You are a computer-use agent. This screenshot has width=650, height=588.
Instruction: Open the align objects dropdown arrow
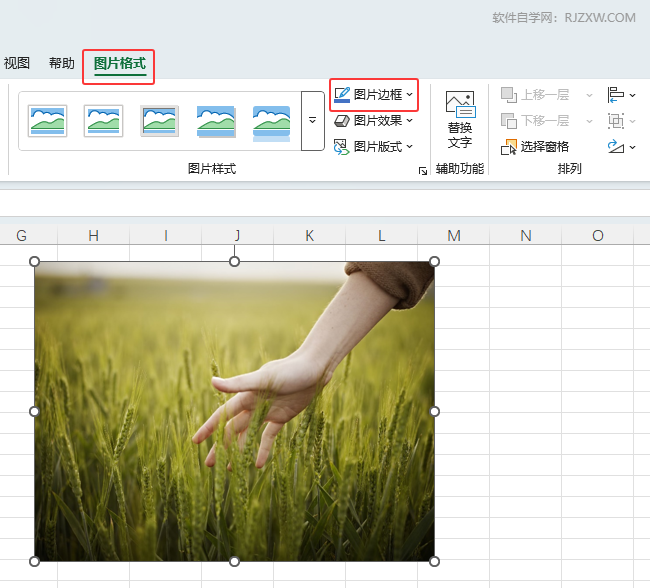pyautogui.click(x=633, y=95)
